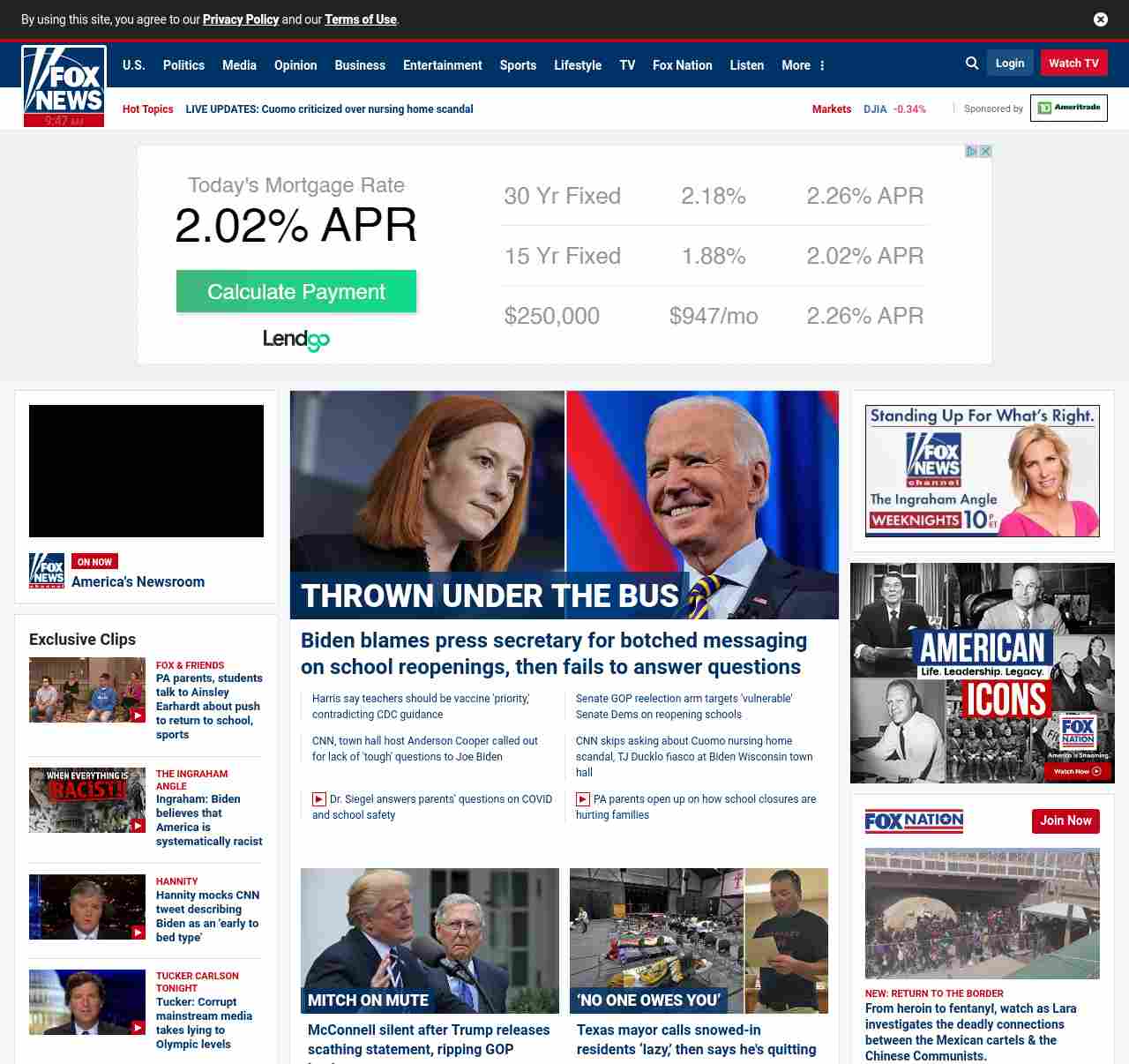Play the PA parents school closures video
Viewport: 1129px width, 1064px height.
(583, 799)
